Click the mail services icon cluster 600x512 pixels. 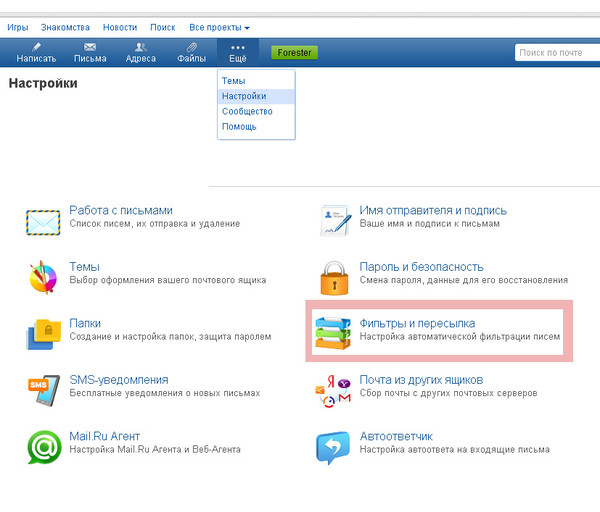[333, 391]
